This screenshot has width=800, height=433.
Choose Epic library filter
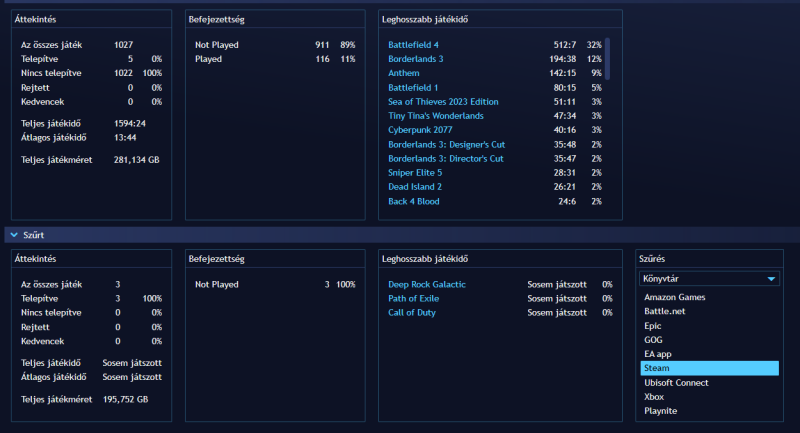[653, 325]
